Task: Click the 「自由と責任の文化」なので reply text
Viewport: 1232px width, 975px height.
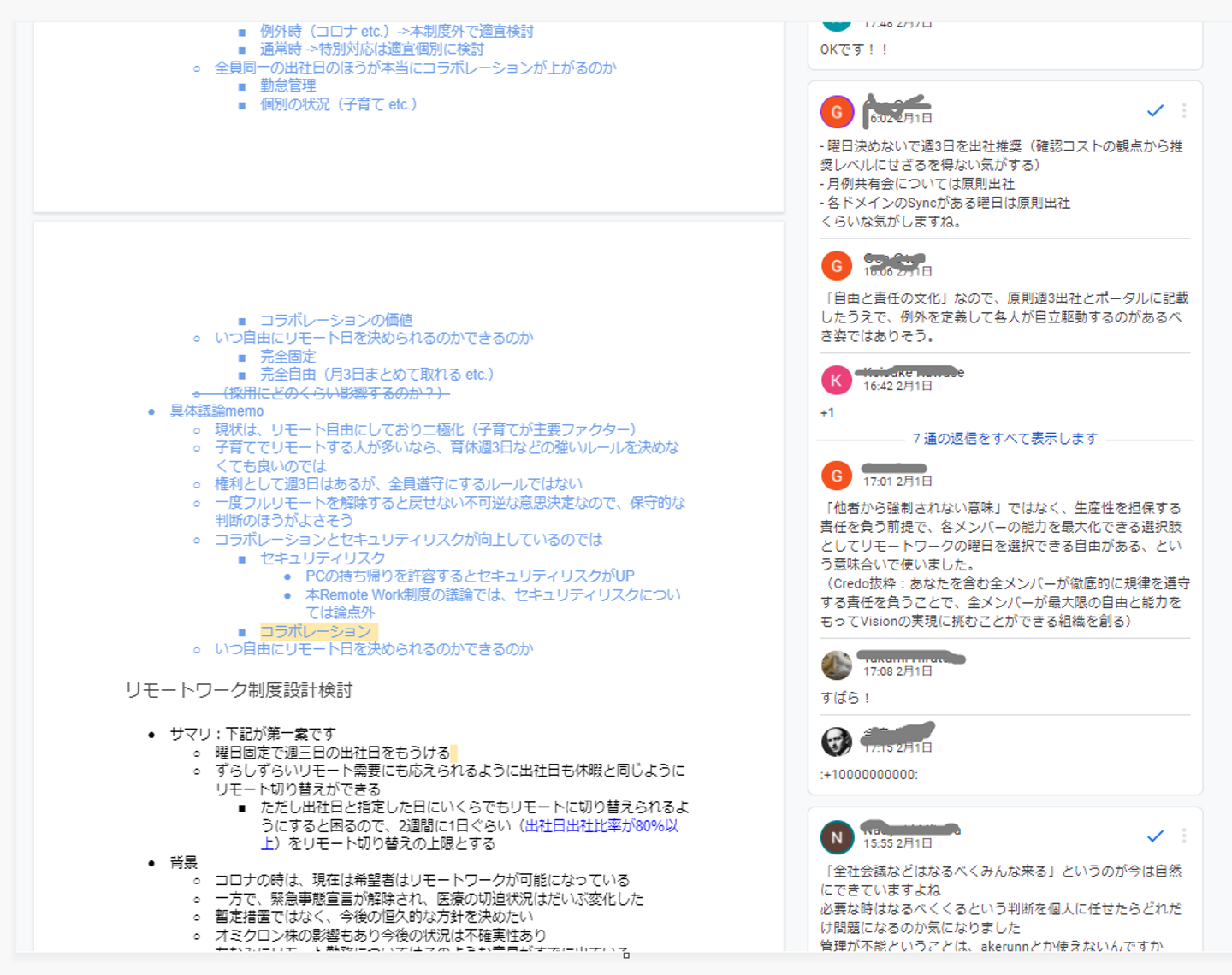Action: (x=1004, y=317)
